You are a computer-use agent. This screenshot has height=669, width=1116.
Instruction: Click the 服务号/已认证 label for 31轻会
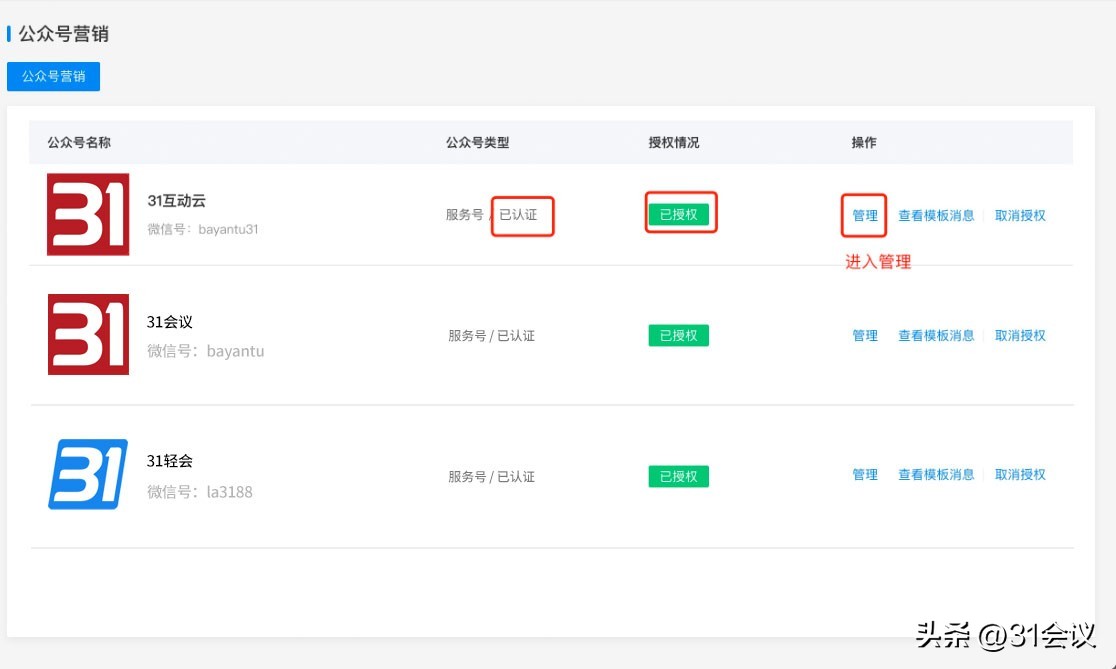tap(492, 476)
